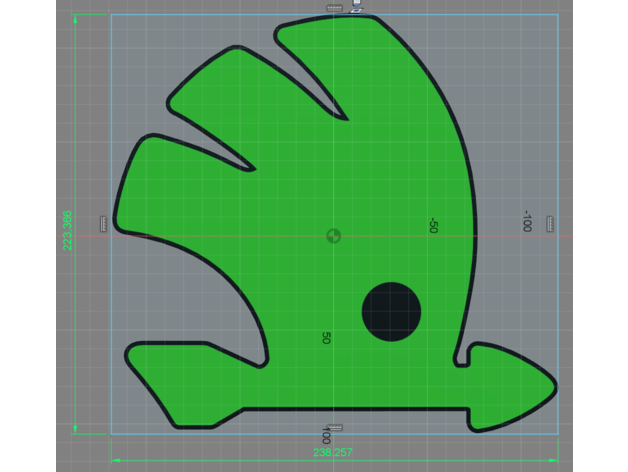
Task: Select the black circular hole in logo
Action: [x=391, y=310]
